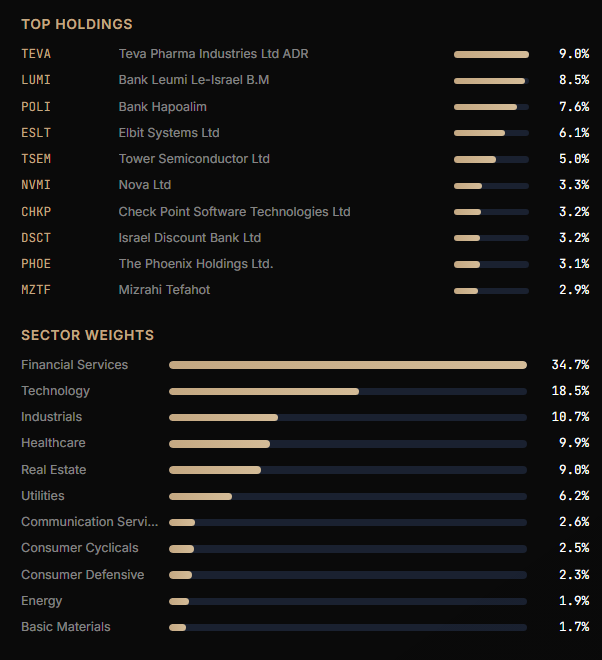Click the 1.7% sector value
Screen dimensions: 602x660
click(574, 627)
